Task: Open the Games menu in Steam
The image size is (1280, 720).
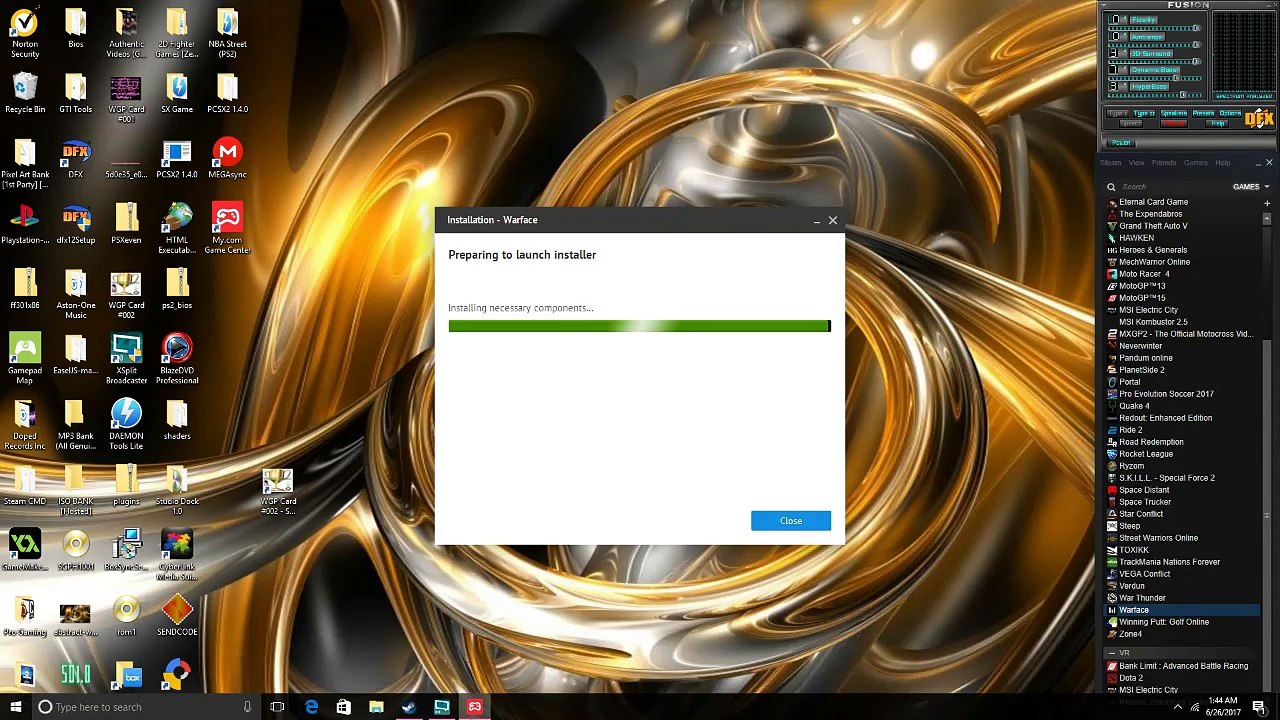Action: pyautogui.click(x=1196, y=163)
